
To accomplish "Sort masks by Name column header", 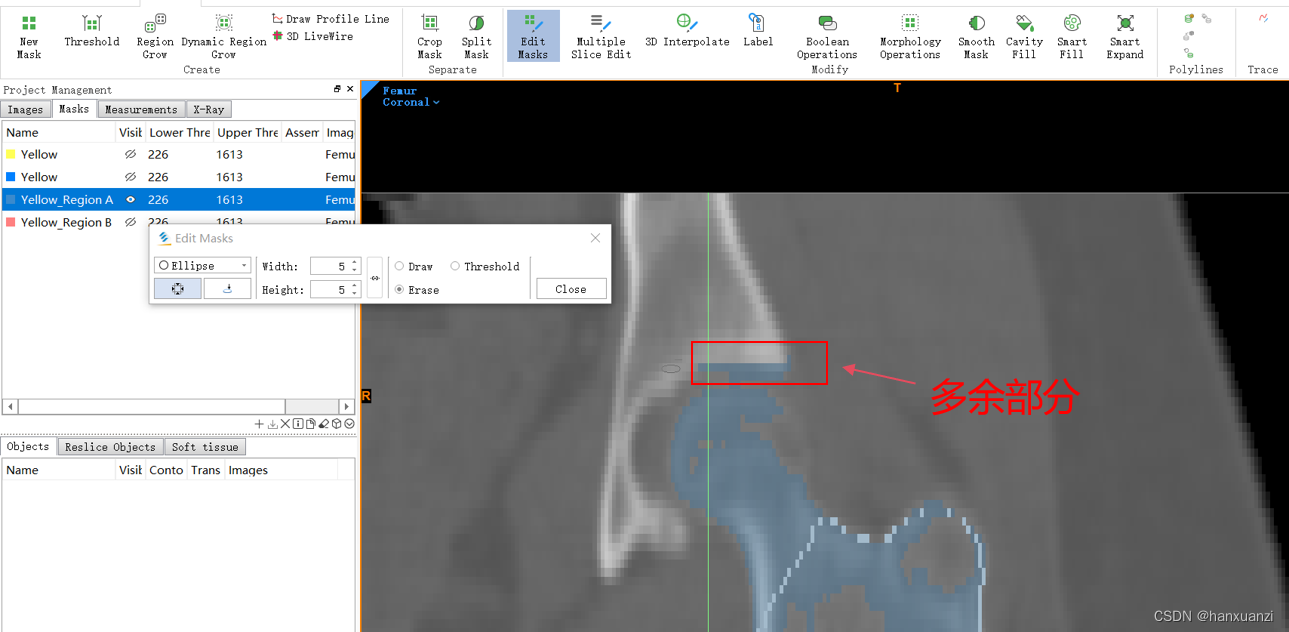I will click(x=59, y=132).
